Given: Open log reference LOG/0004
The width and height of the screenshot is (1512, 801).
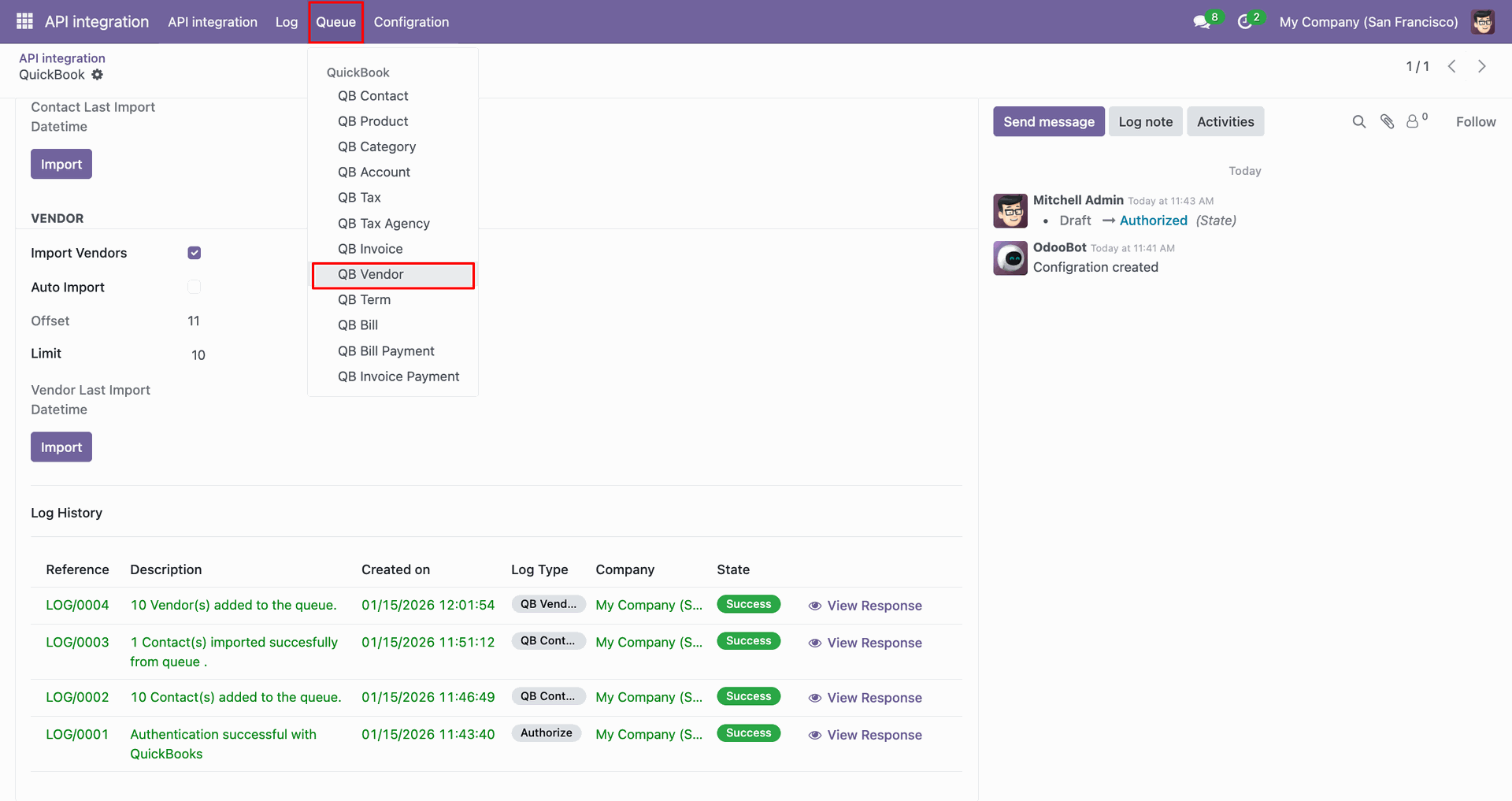Looking at the screenshot, I should pos(77,605).
